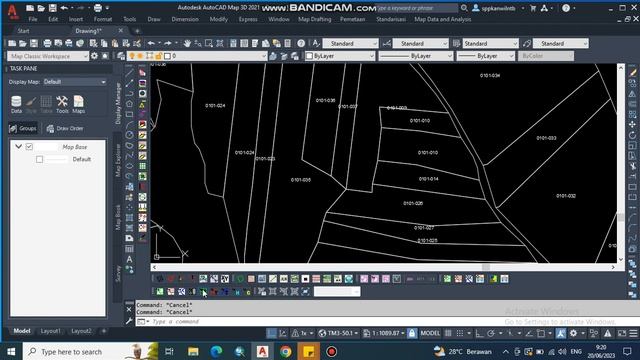
Task: Open the Map Drafting menu
Action: pos(315,19)
